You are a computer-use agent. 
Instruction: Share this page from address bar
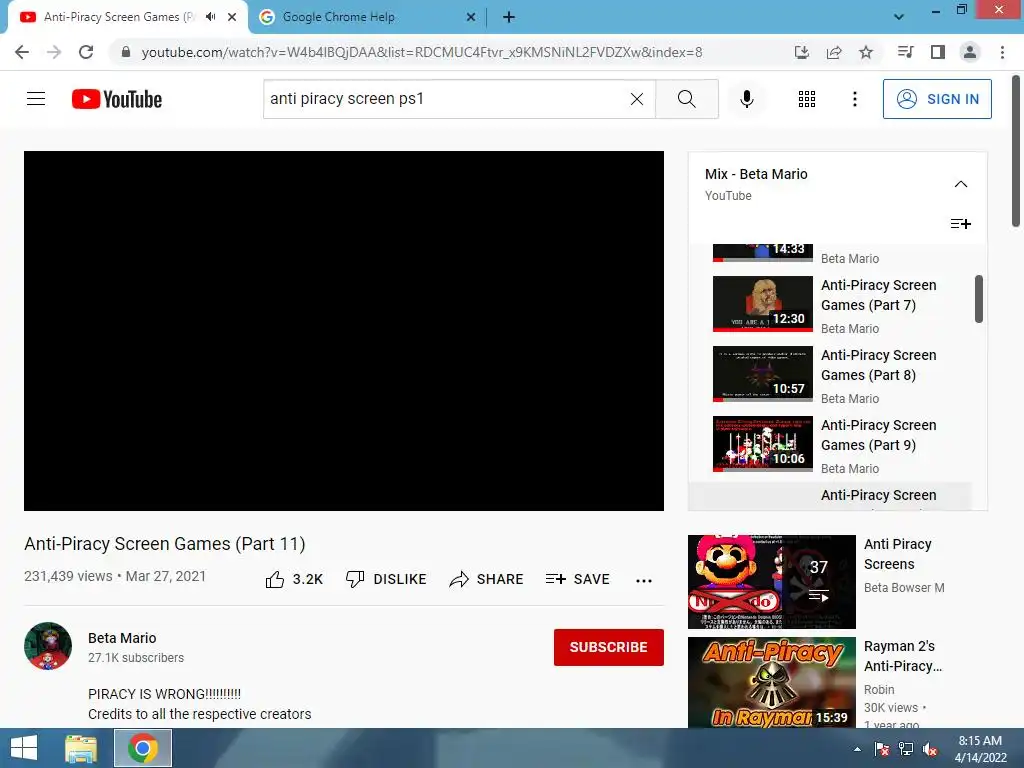pyautogui.click(x=834, y=52)
